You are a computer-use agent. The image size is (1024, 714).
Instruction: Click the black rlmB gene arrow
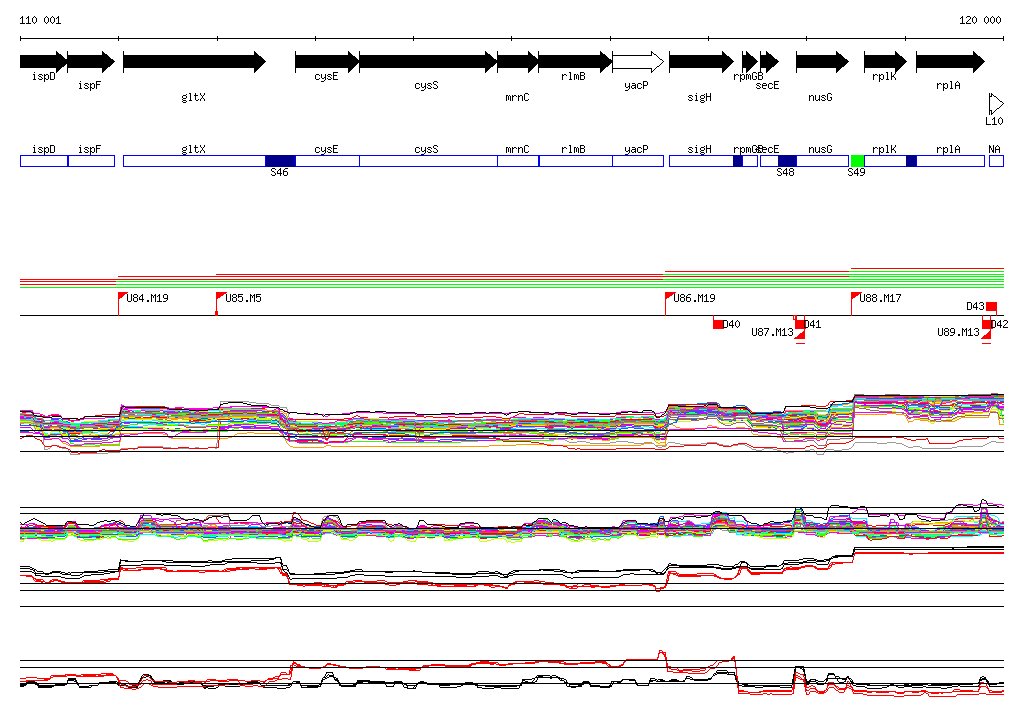(x=575, y=62)
